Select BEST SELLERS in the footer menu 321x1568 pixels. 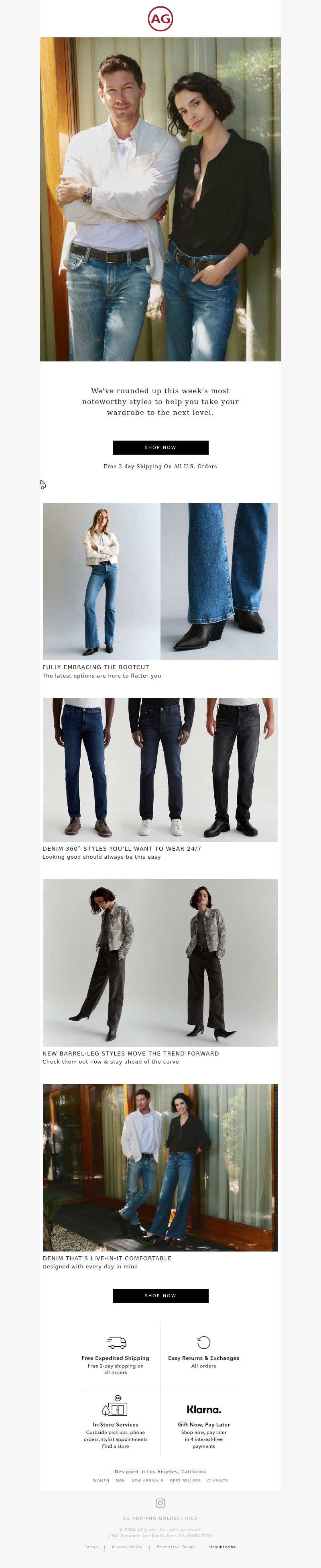pyautogui.click(x=185, y=1480)
